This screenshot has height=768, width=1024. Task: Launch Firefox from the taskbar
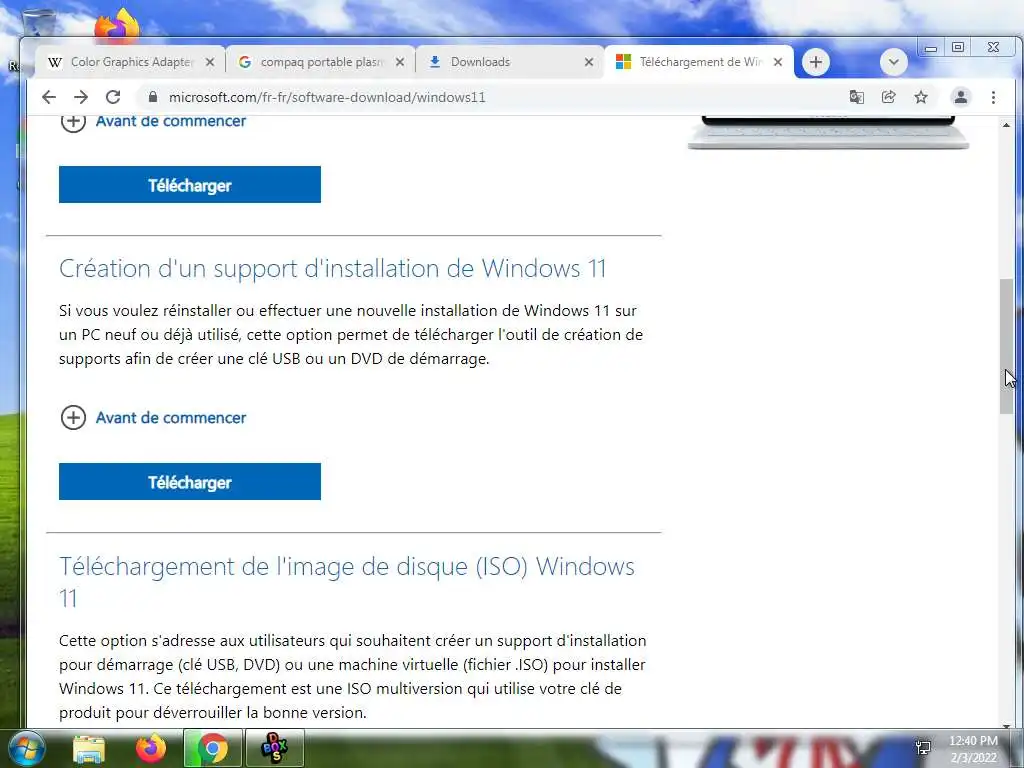click(x=151, y=749)
